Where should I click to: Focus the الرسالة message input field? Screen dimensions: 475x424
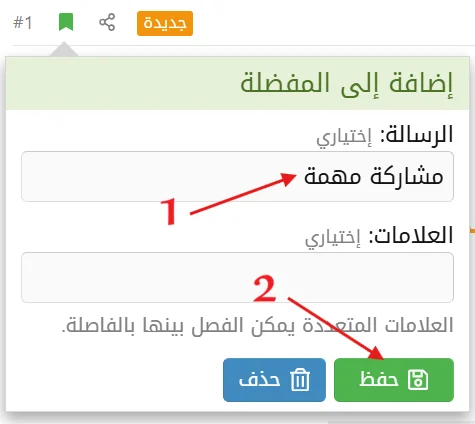(237, 176)
